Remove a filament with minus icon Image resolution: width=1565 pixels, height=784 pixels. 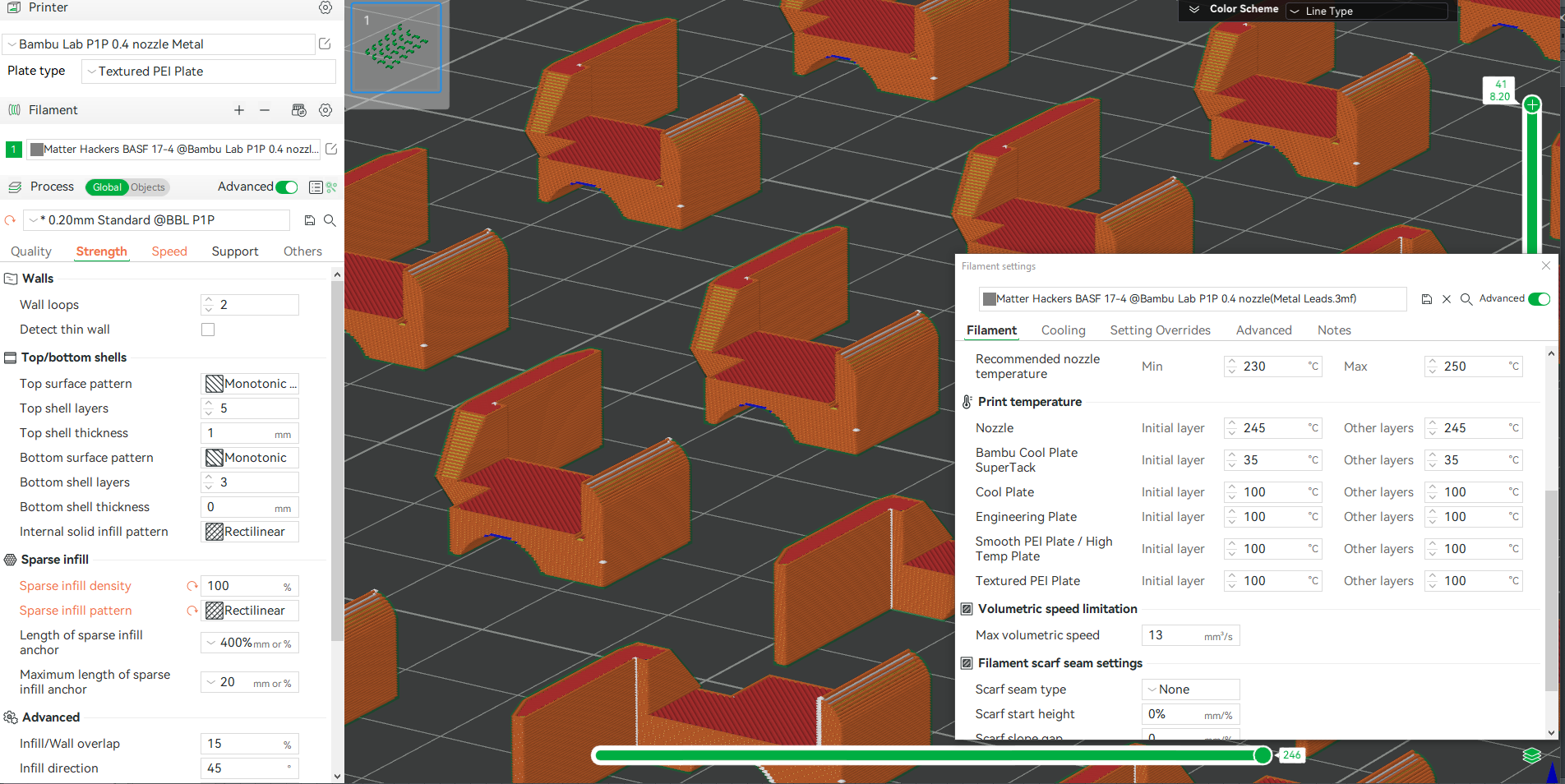coord(265,110)
